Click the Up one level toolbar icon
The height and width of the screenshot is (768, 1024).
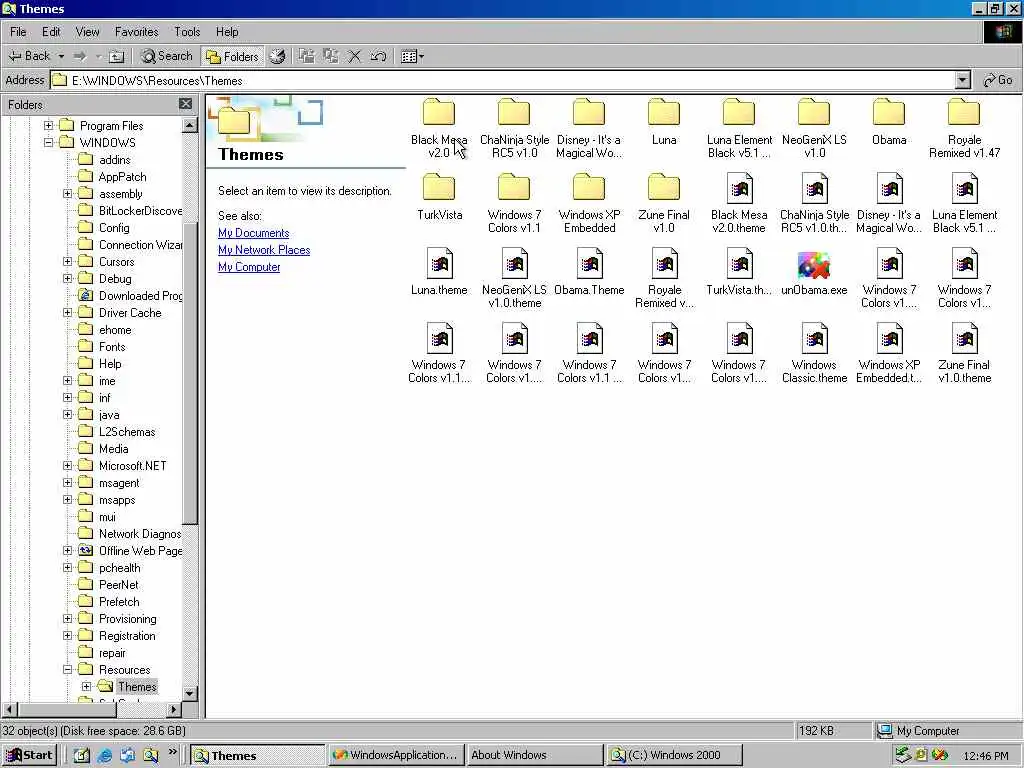[116, 57]
